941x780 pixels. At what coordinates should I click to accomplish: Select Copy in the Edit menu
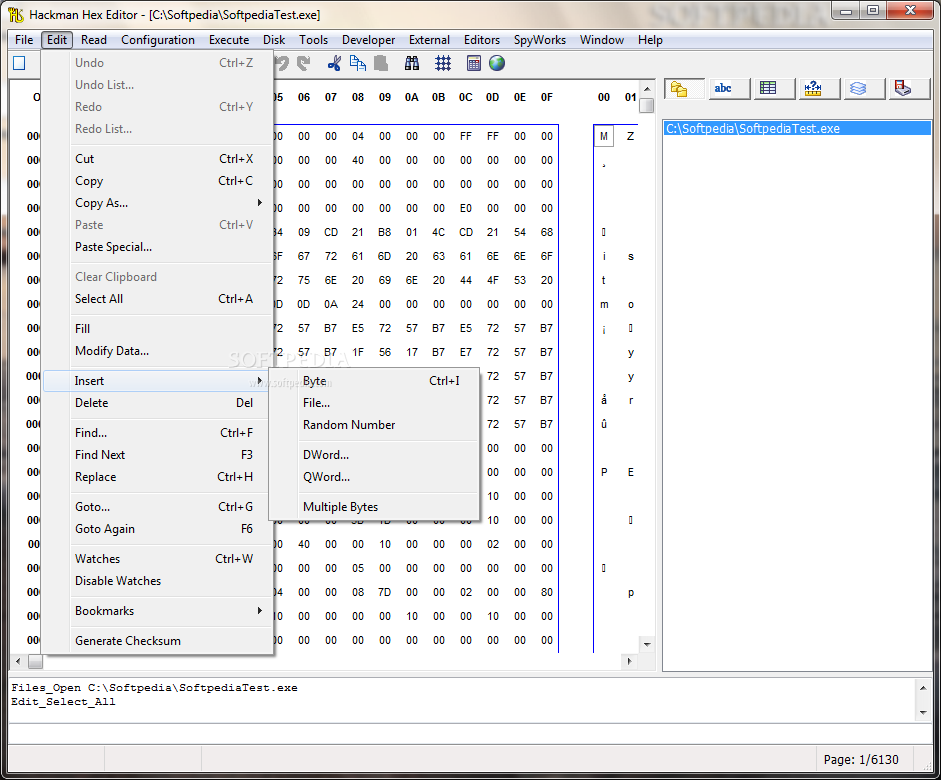(x=158, y=181)
